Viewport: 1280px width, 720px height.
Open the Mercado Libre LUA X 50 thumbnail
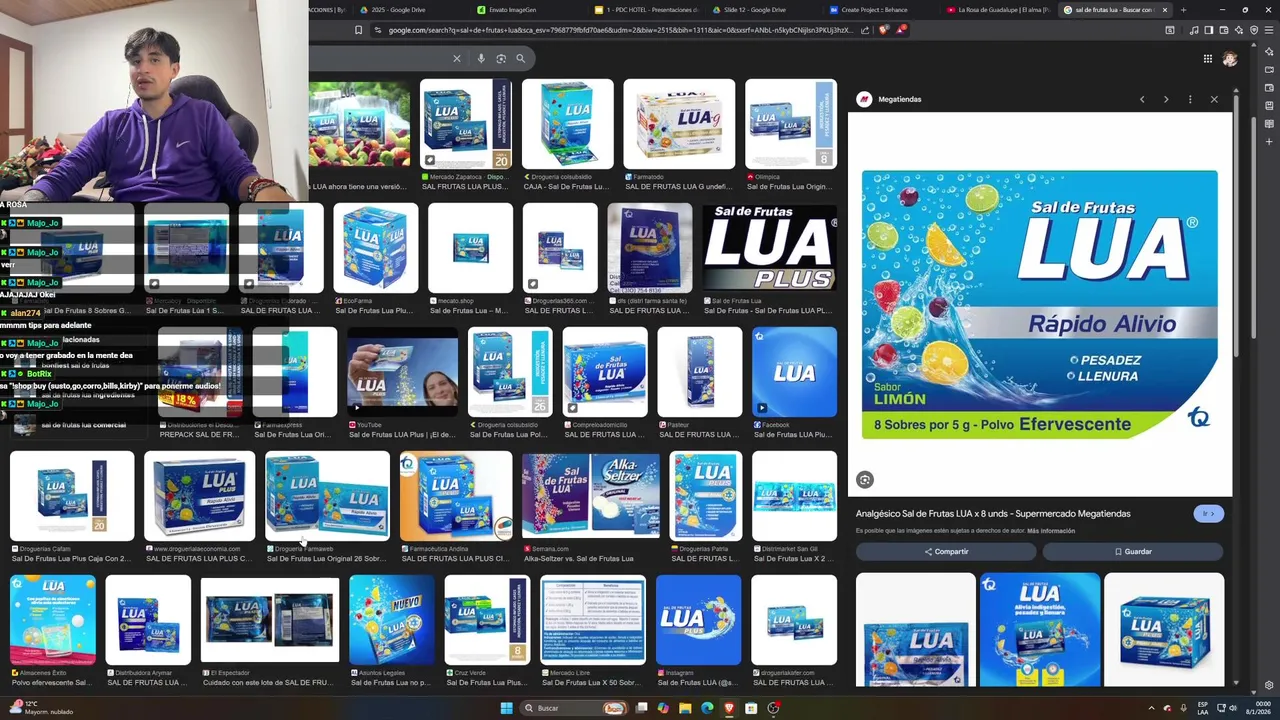point(592,620)
